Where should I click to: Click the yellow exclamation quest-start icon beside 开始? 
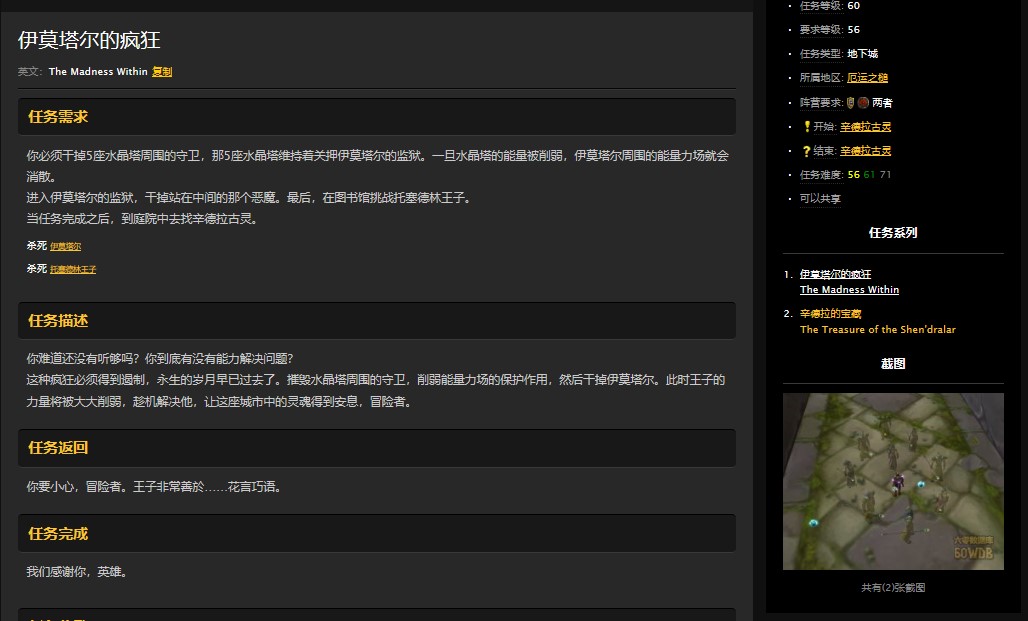807,126
